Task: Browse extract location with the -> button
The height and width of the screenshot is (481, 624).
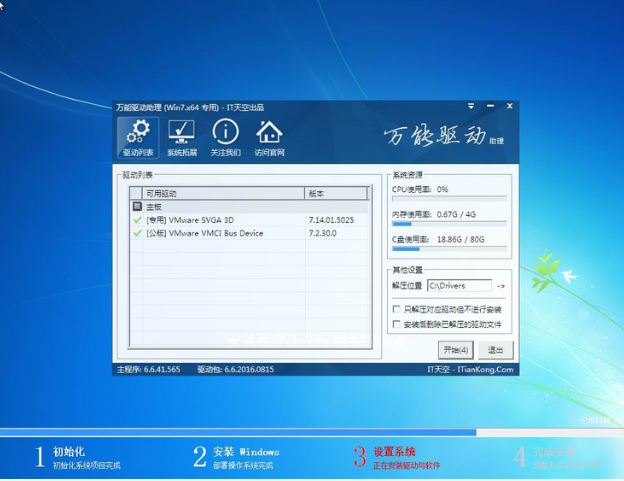Action: (x=501, y=286)
